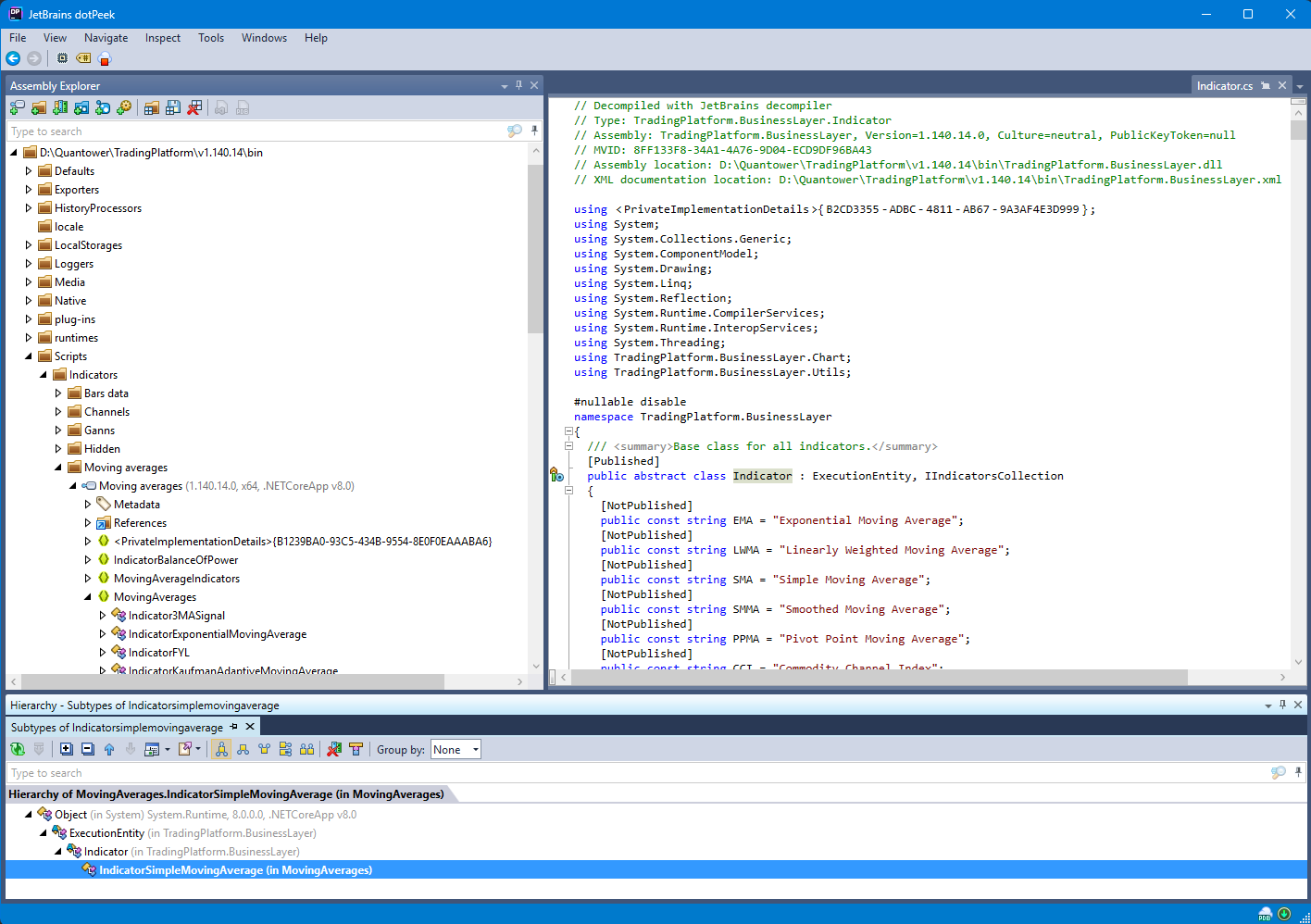
Task: Toggle the twin figures hierarchy button
Action: coord(306,749)
